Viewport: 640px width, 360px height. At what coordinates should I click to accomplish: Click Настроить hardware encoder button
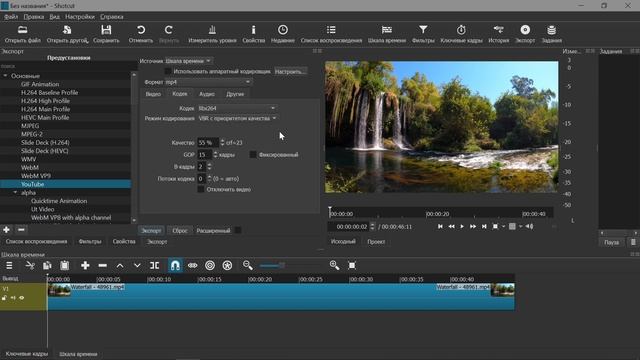290,71
